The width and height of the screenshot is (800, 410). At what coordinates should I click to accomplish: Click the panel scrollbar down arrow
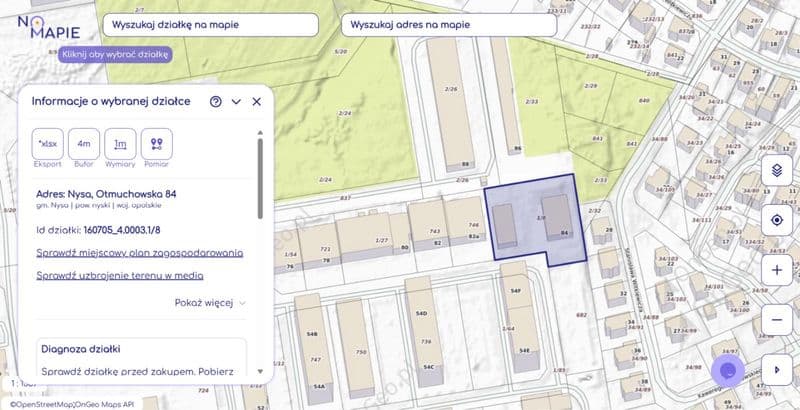[260, 372]
